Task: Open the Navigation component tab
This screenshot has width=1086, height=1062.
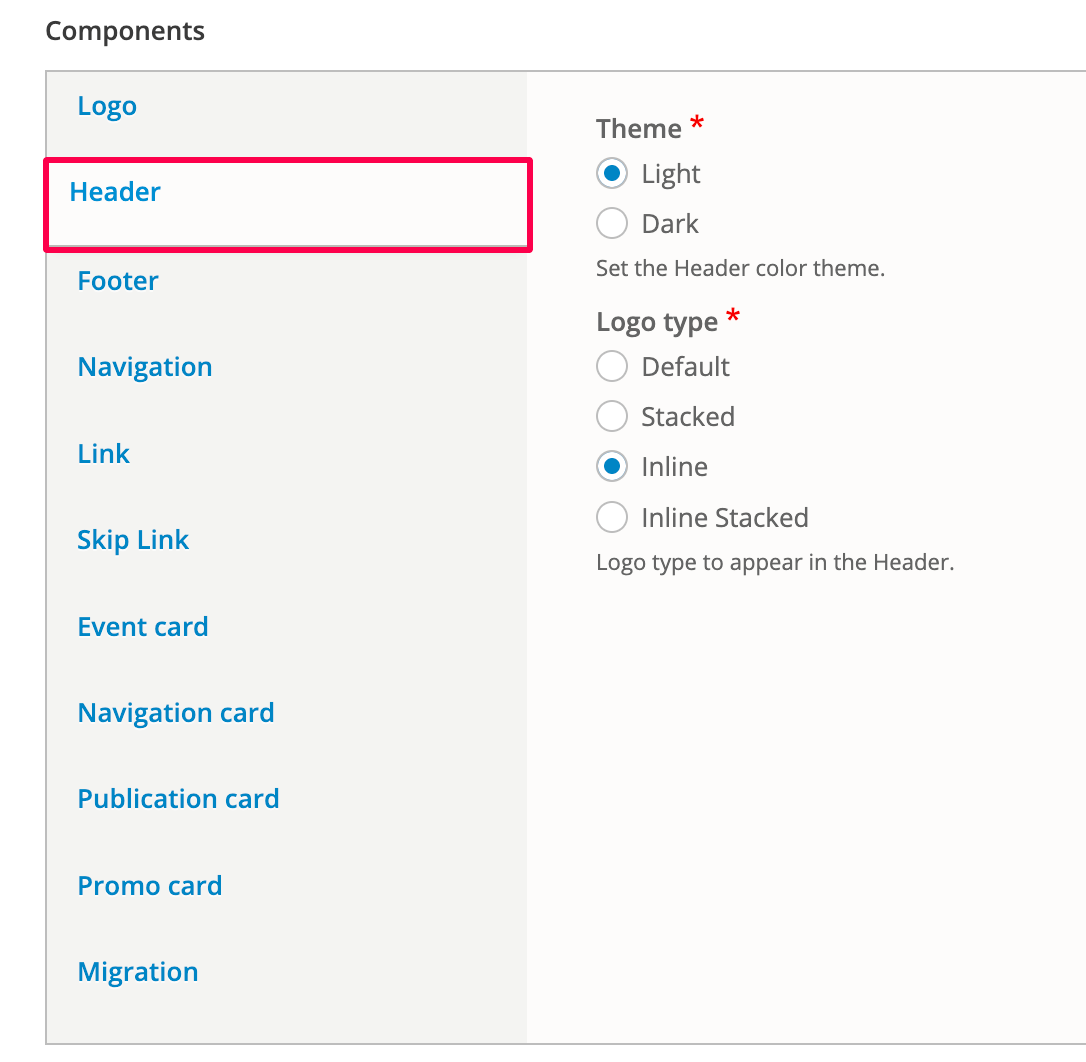Action: coord(145,367)
